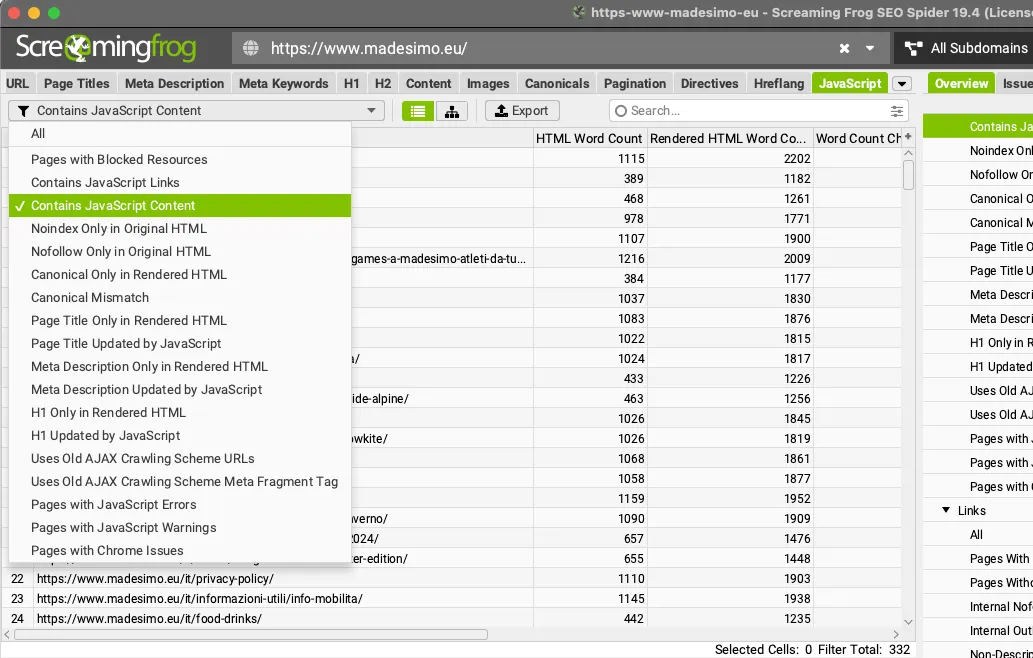The image size is (1033, 658).
Task: Switch to the Hreflang tab
Action: (778, 84)
